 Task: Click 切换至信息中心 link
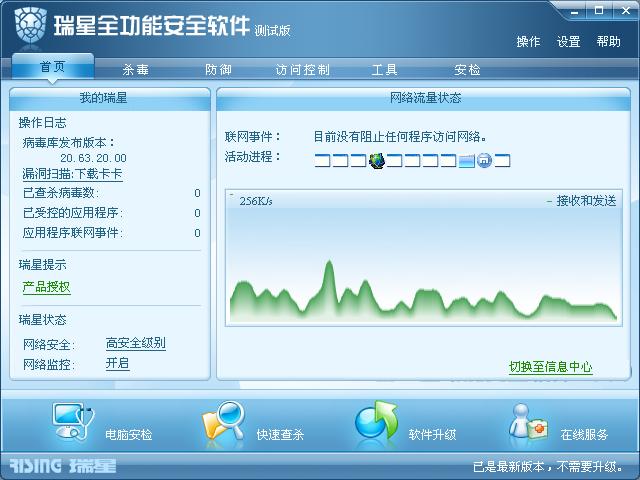tap(550, 367)
